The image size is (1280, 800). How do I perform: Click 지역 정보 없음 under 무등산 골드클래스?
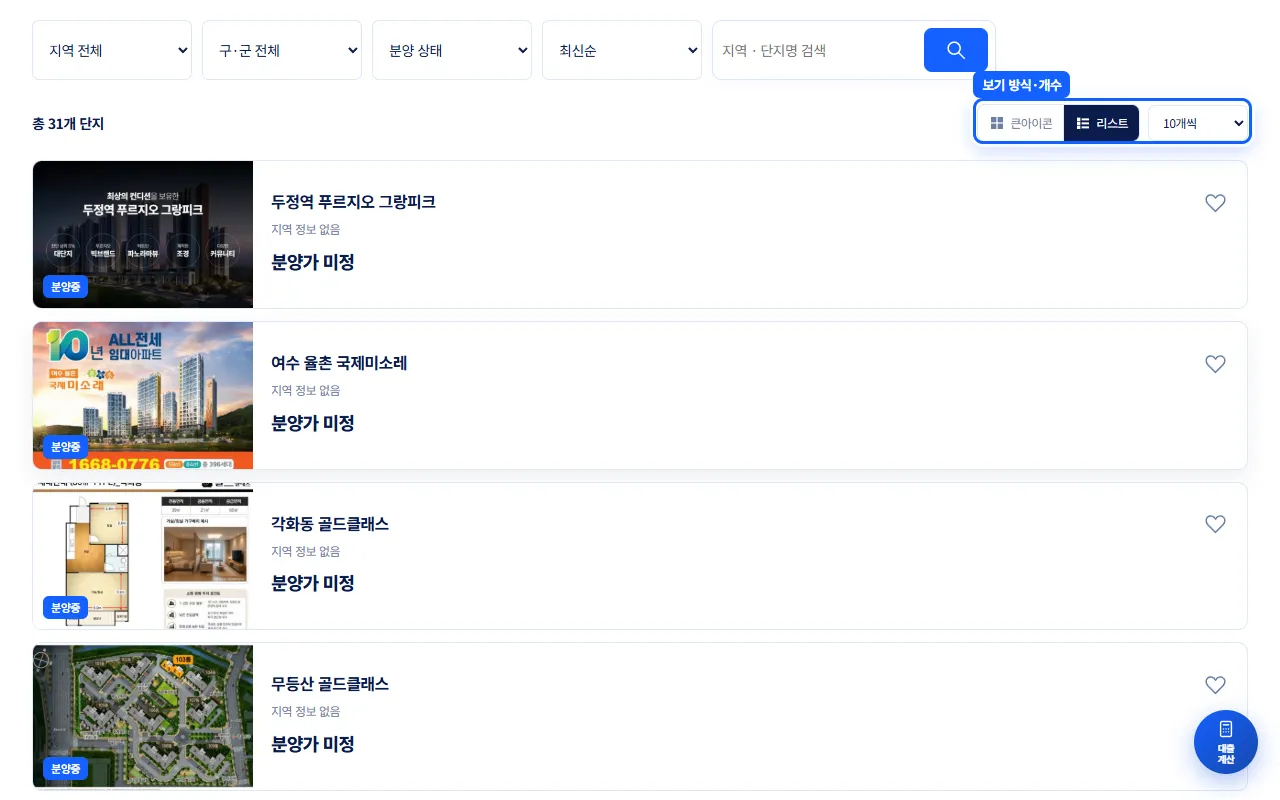coord(306,712)
